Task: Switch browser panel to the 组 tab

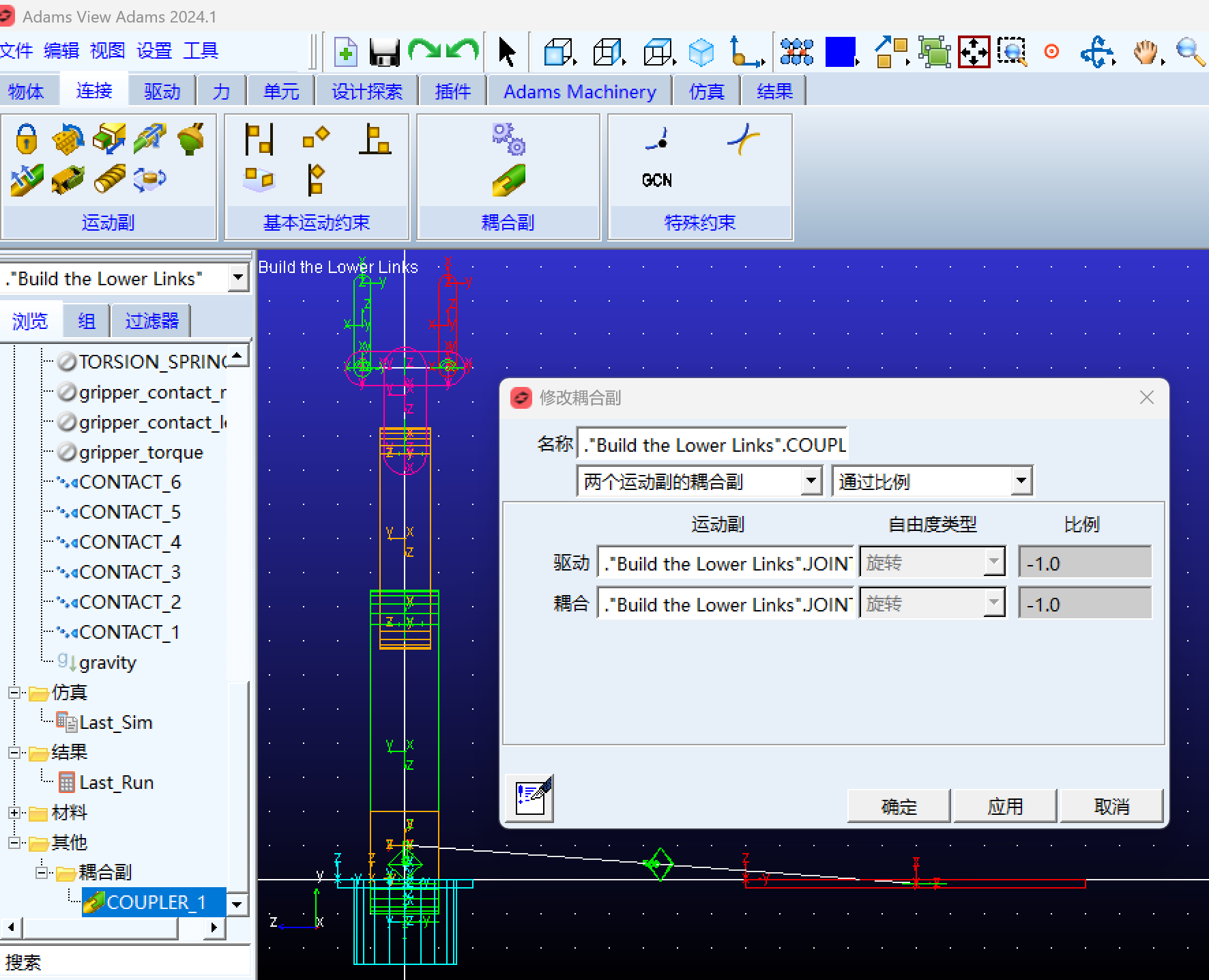Action: pos(87,321)
